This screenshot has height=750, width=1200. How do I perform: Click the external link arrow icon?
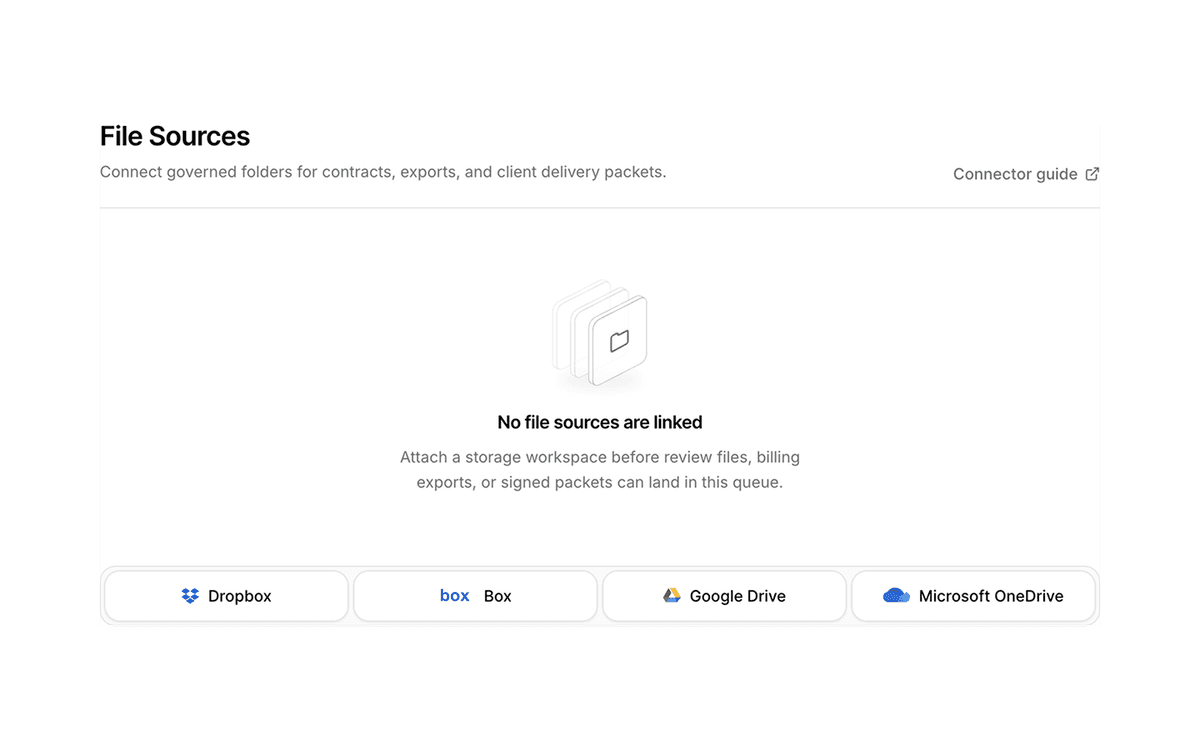(x=1092, y=174)
